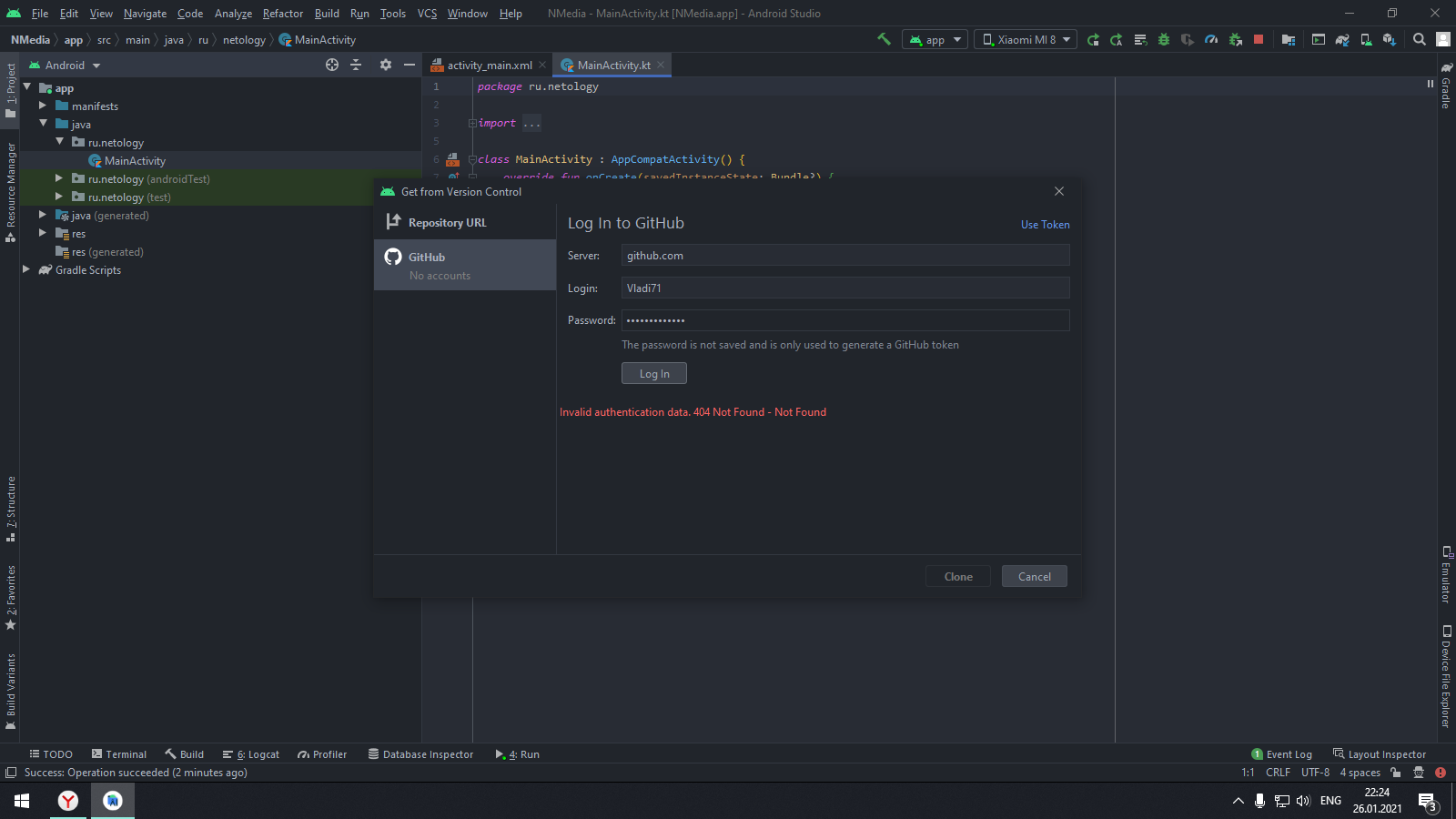Screen dimensions: 1456x819
Task: Open the Event Log
Action: [x=1282, y=754]
